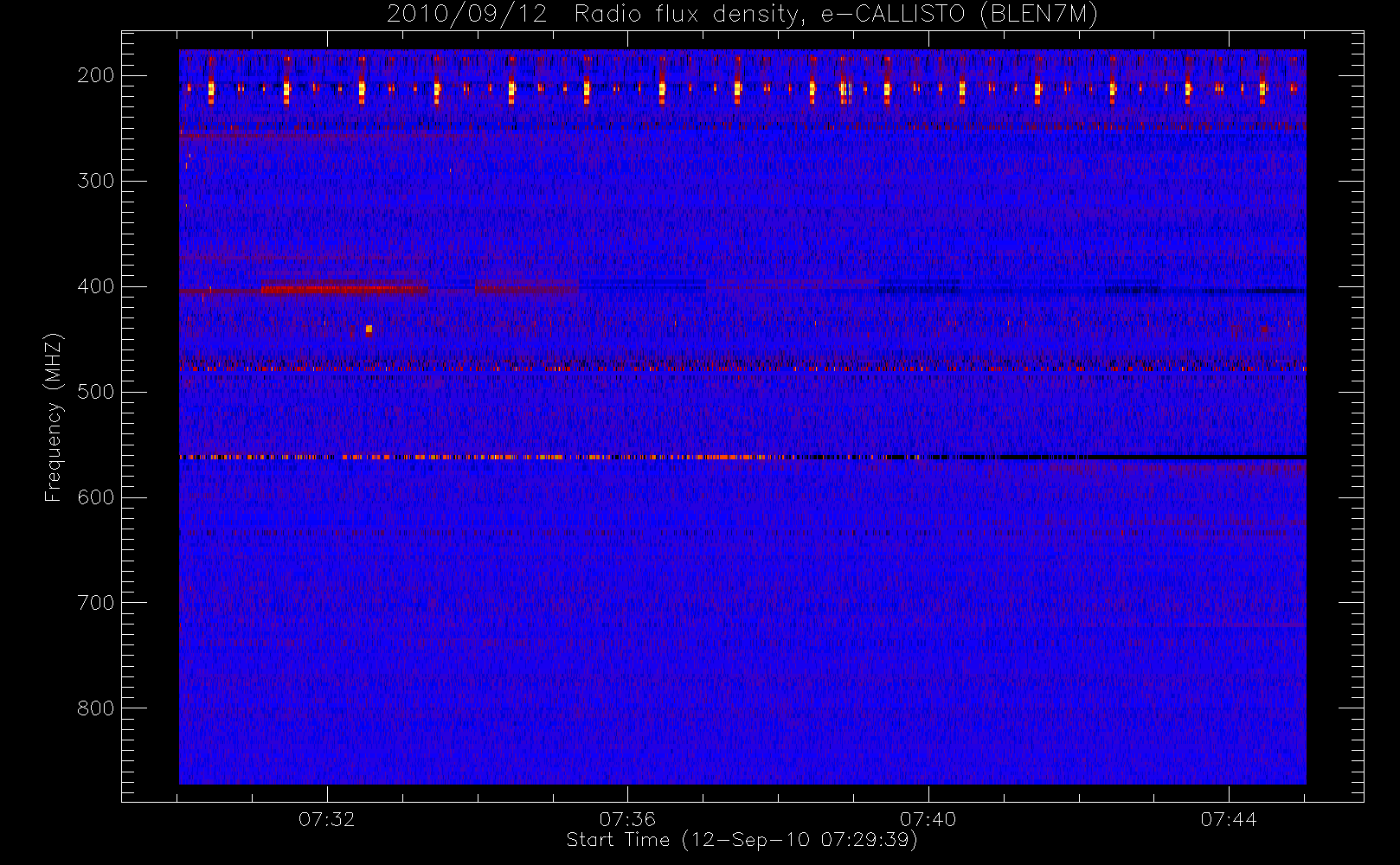This screenshot has width=1400, height=865.
Task: Click the 500 frequency tick label
Action: click(96, 392)
